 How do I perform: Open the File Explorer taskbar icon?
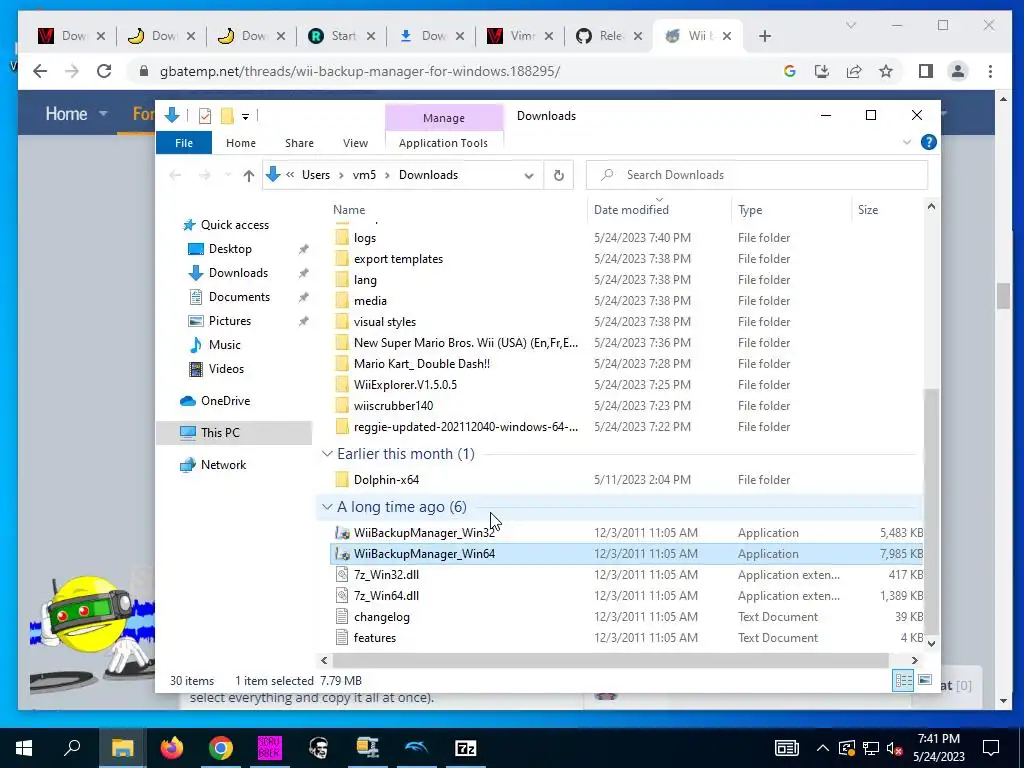[122, 748]
